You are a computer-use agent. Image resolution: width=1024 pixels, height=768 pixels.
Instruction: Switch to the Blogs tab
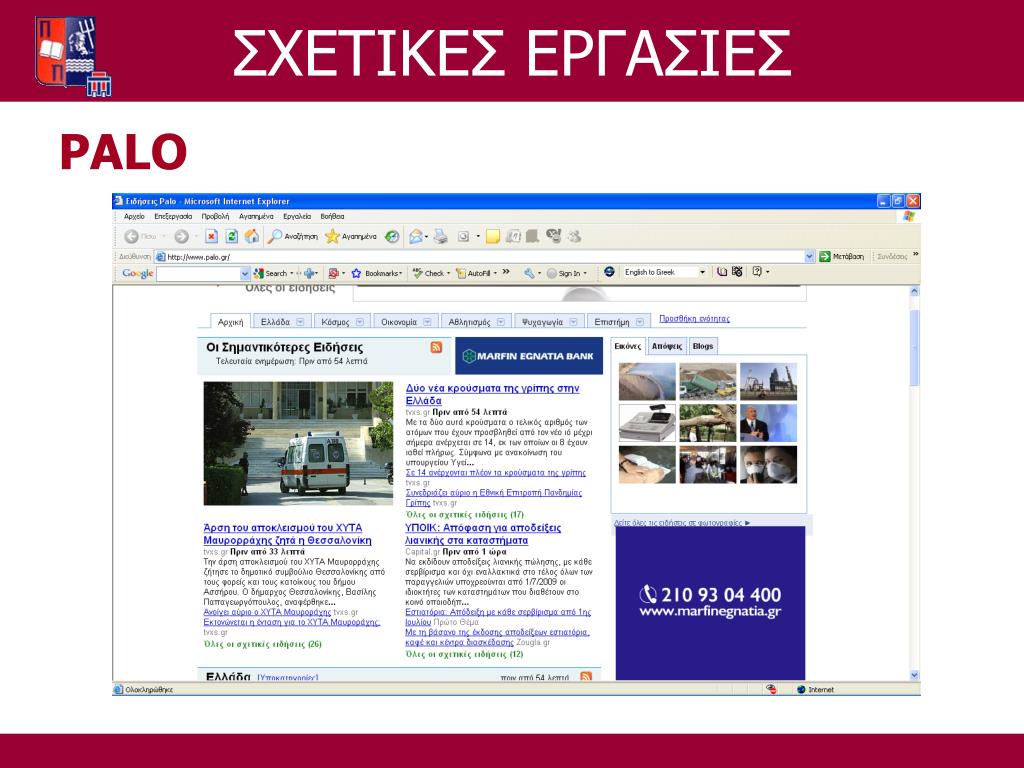(703, 346)
